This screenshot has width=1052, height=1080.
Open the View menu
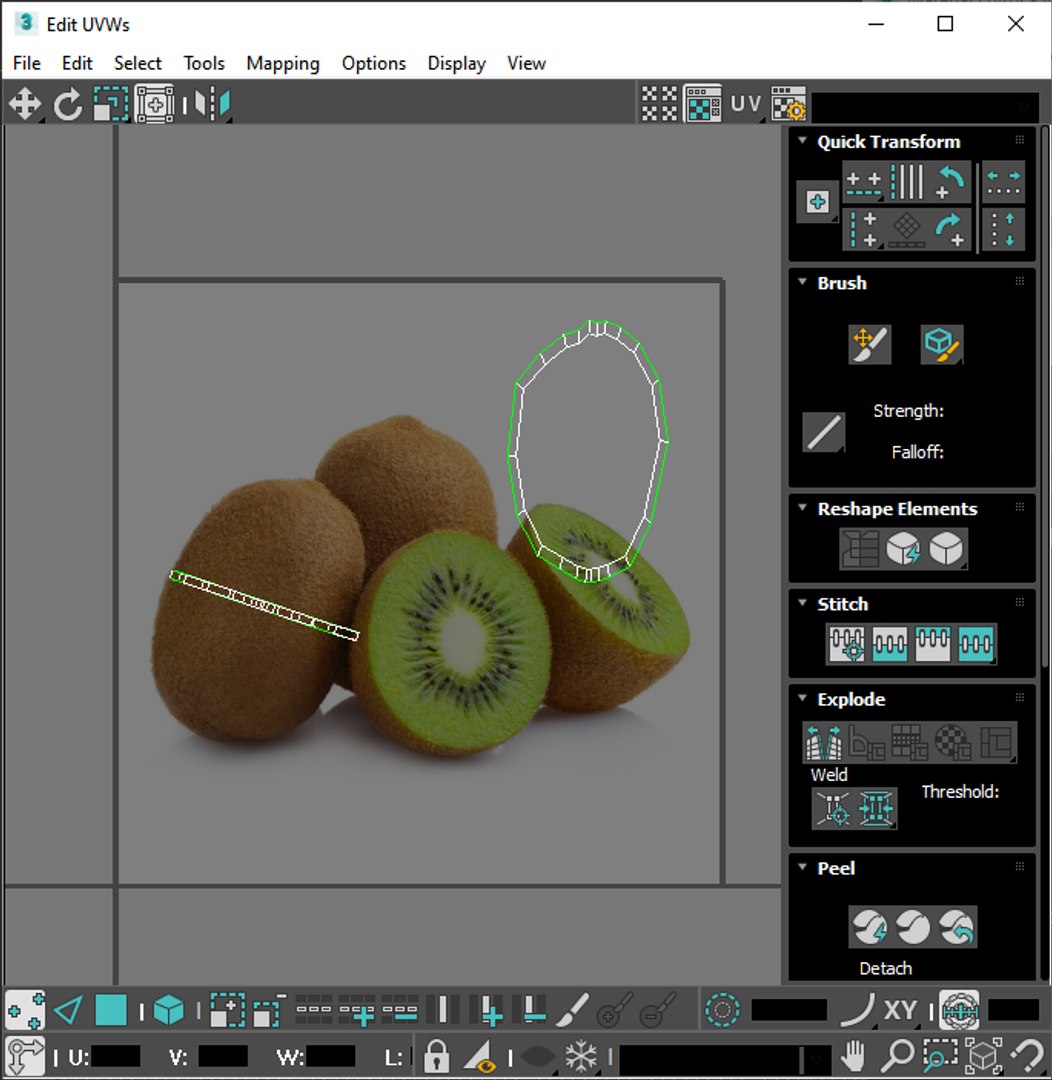[x=526, y=63]
